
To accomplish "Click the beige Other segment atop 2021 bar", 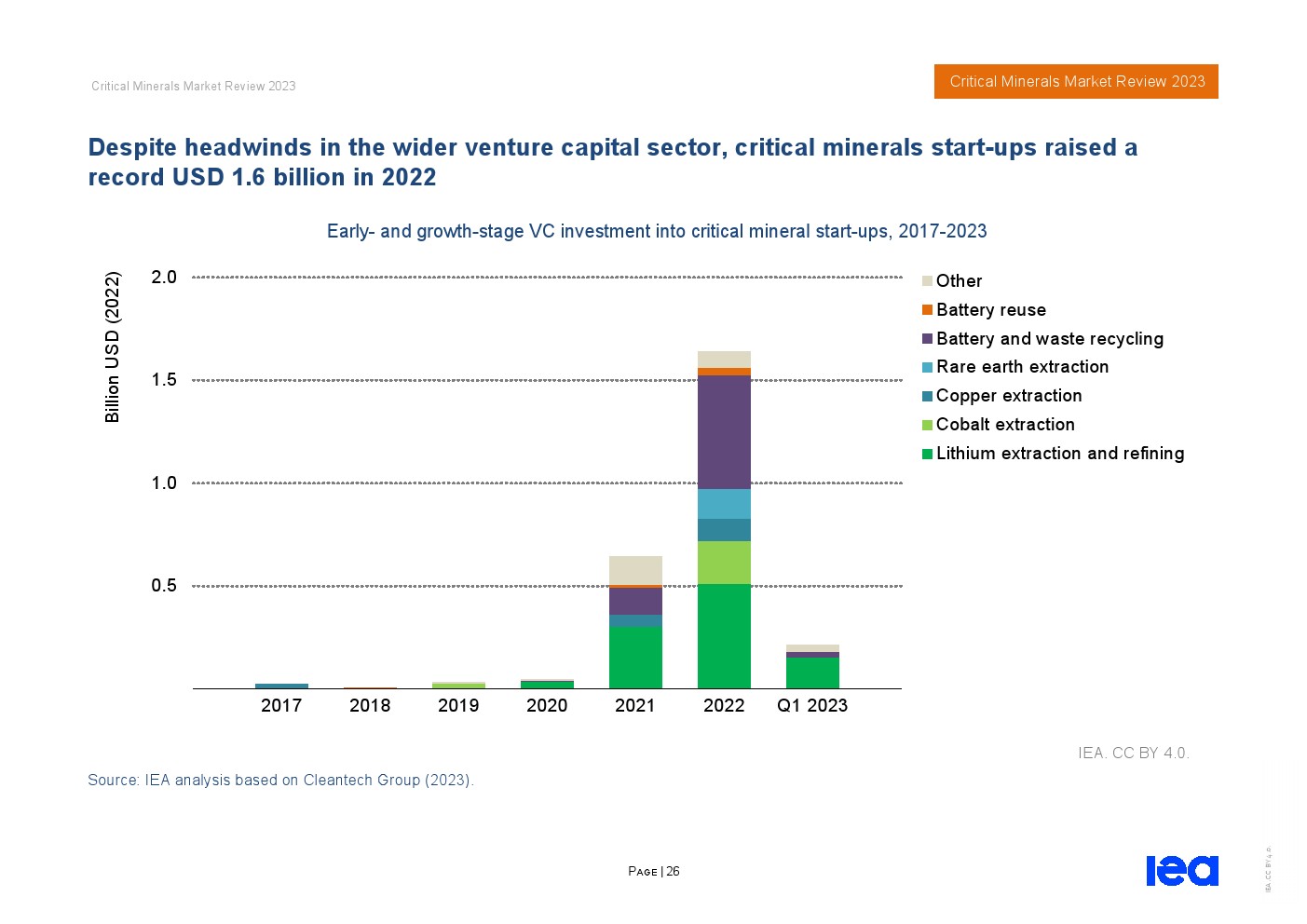I will point(635,570).
